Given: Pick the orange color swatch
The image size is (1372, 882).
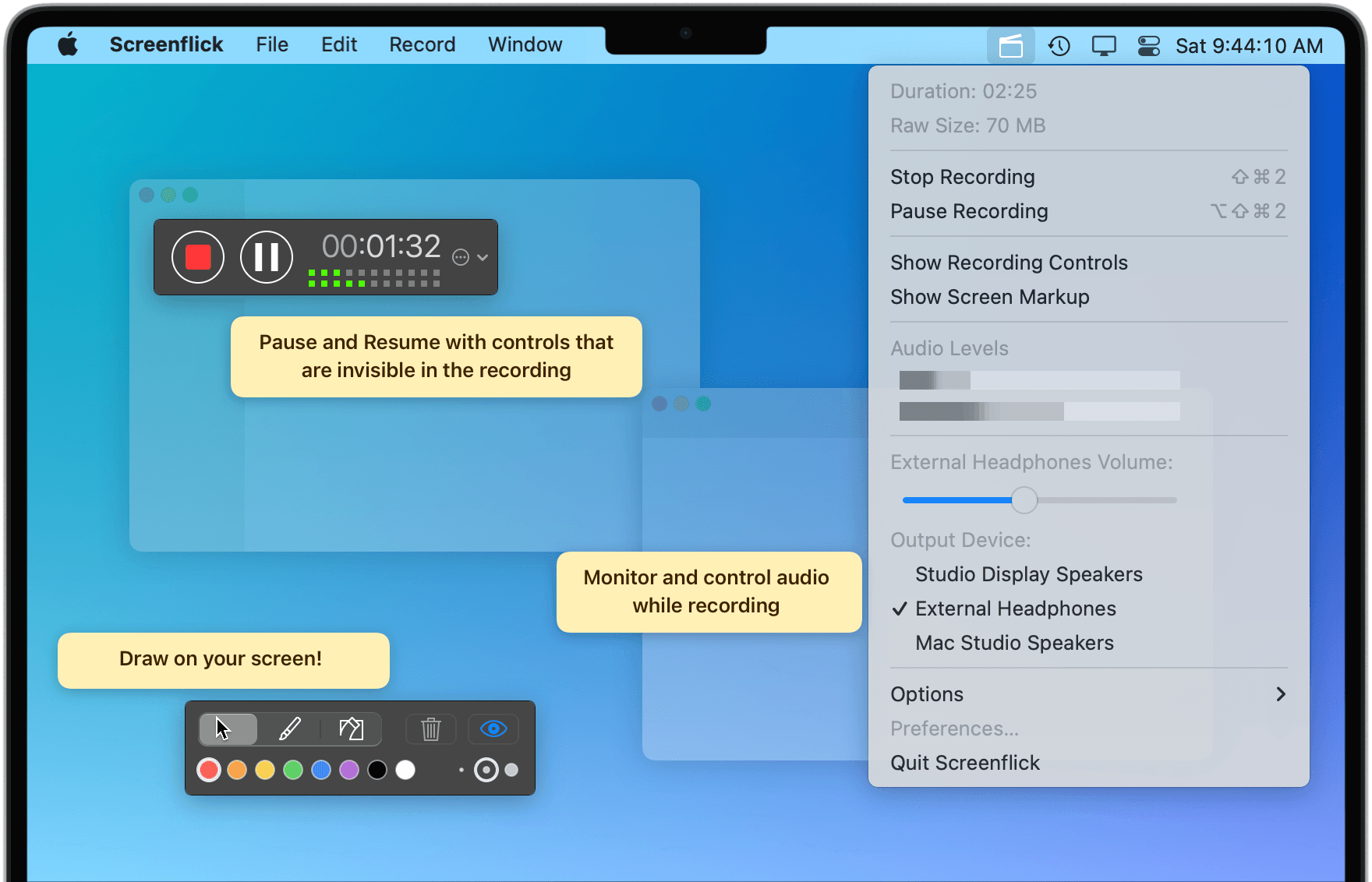Looking at the screenshot, I should [x=237, y=770].
